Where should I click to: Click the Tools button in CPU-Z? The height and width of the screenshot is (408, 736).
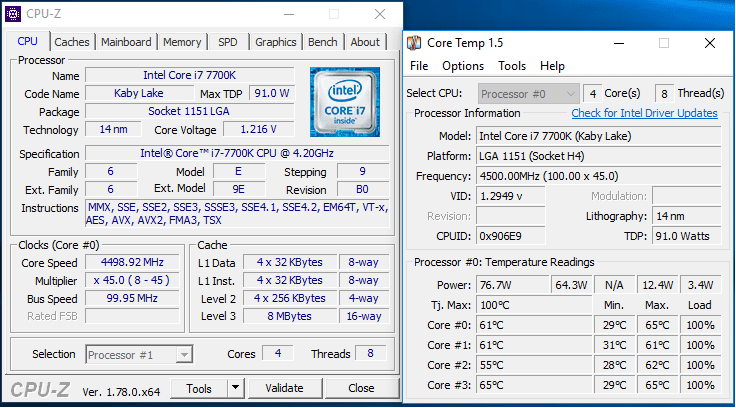pyautogui.click(x=199, y=388)
